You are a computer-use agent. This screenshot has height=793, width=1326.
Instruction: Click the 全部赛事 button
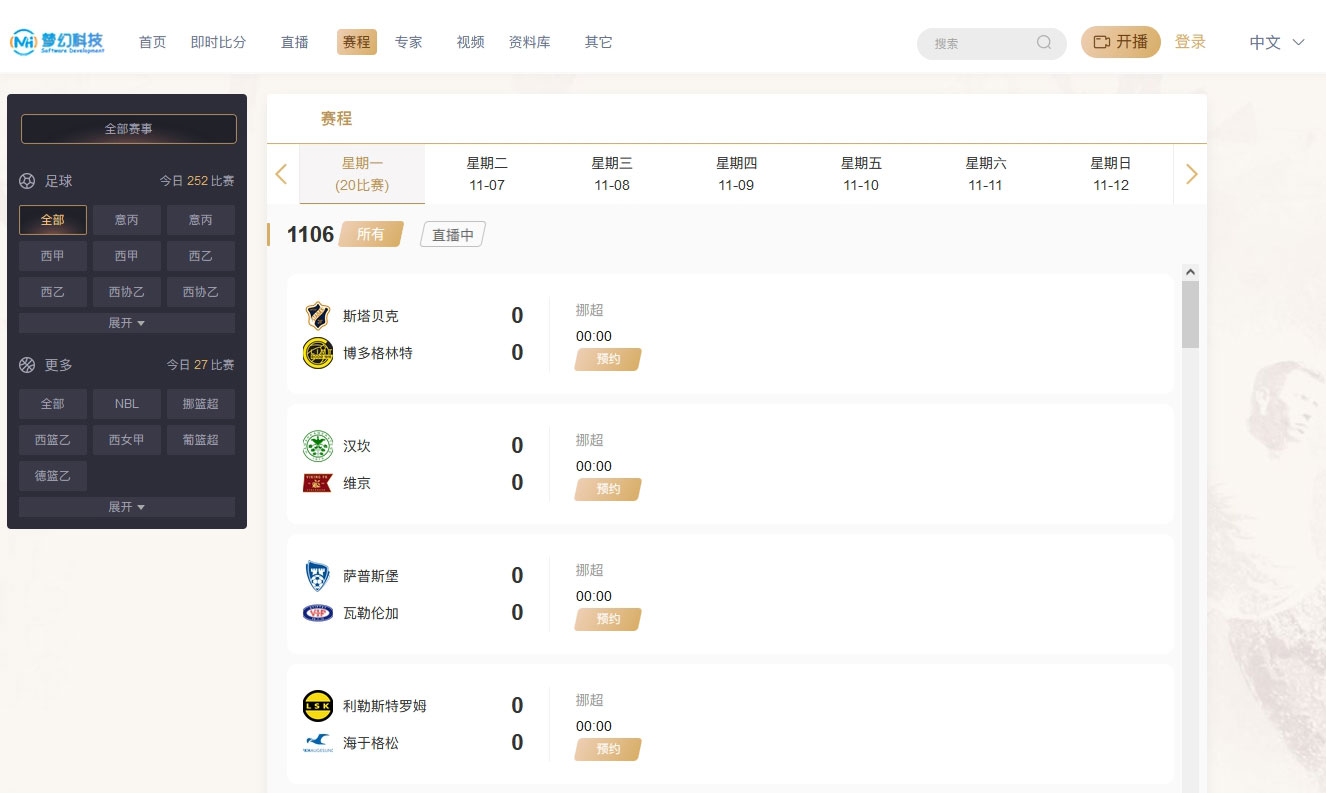(x=129, y=129)
